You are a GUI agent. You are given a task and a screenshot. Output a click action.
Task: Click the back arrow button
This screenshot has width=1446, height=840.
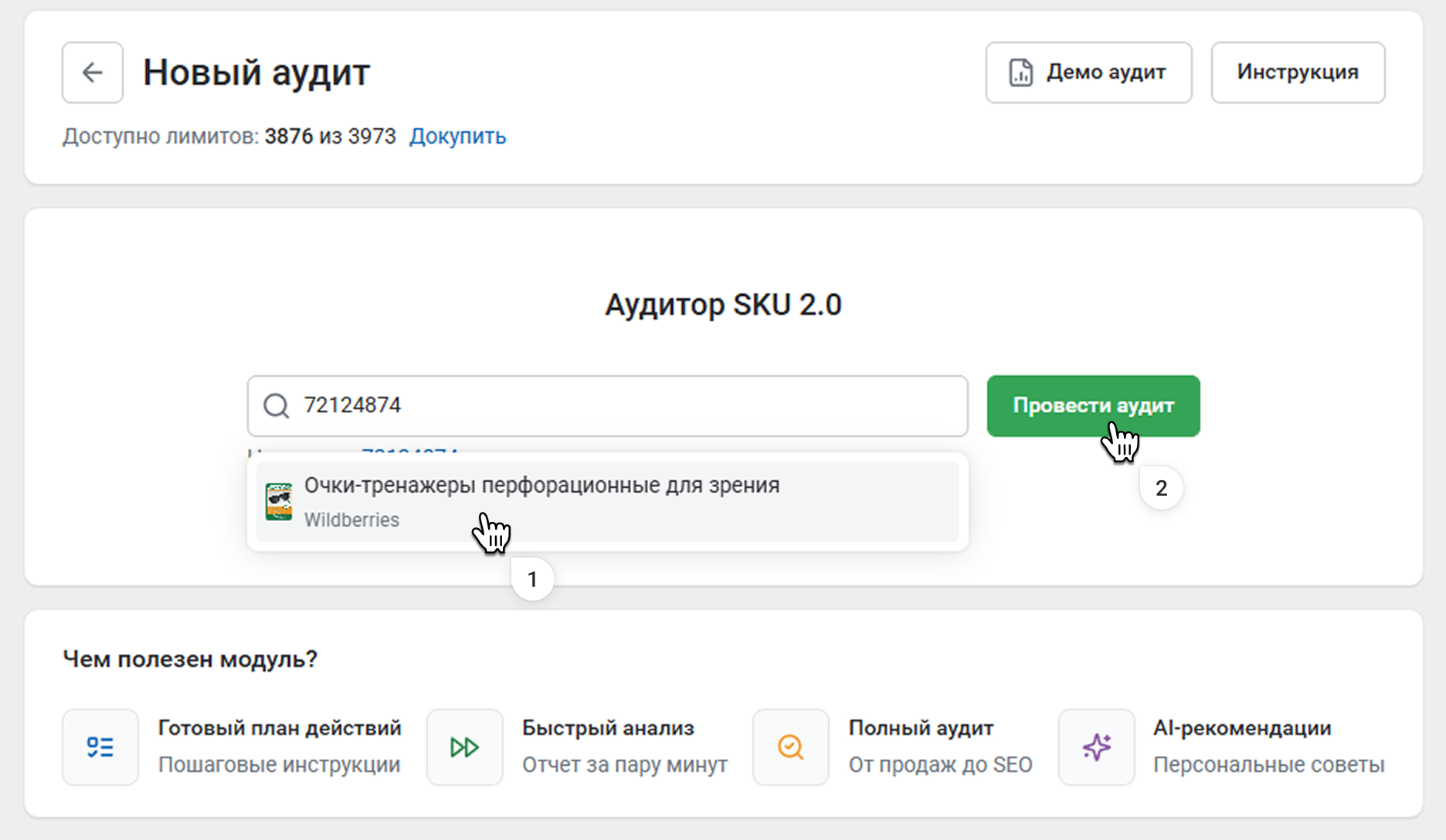point(93,73)
